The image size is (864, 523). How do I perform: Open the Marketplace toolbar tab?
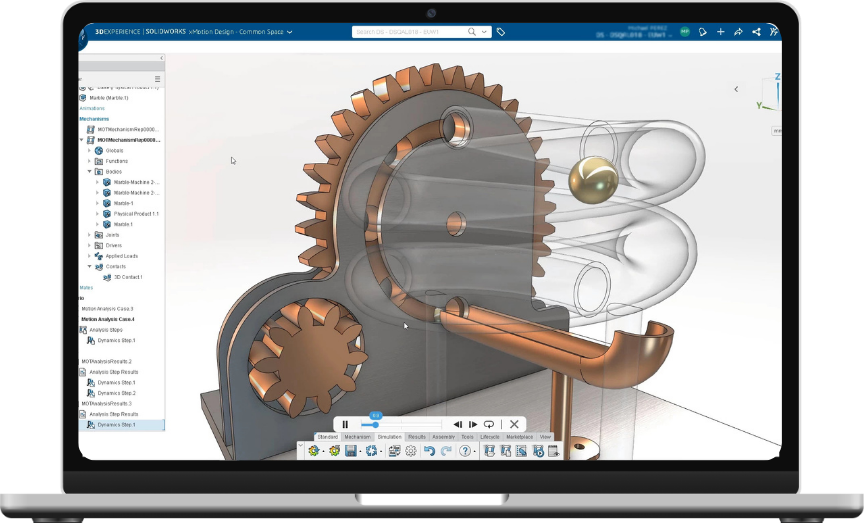[520, 436]
